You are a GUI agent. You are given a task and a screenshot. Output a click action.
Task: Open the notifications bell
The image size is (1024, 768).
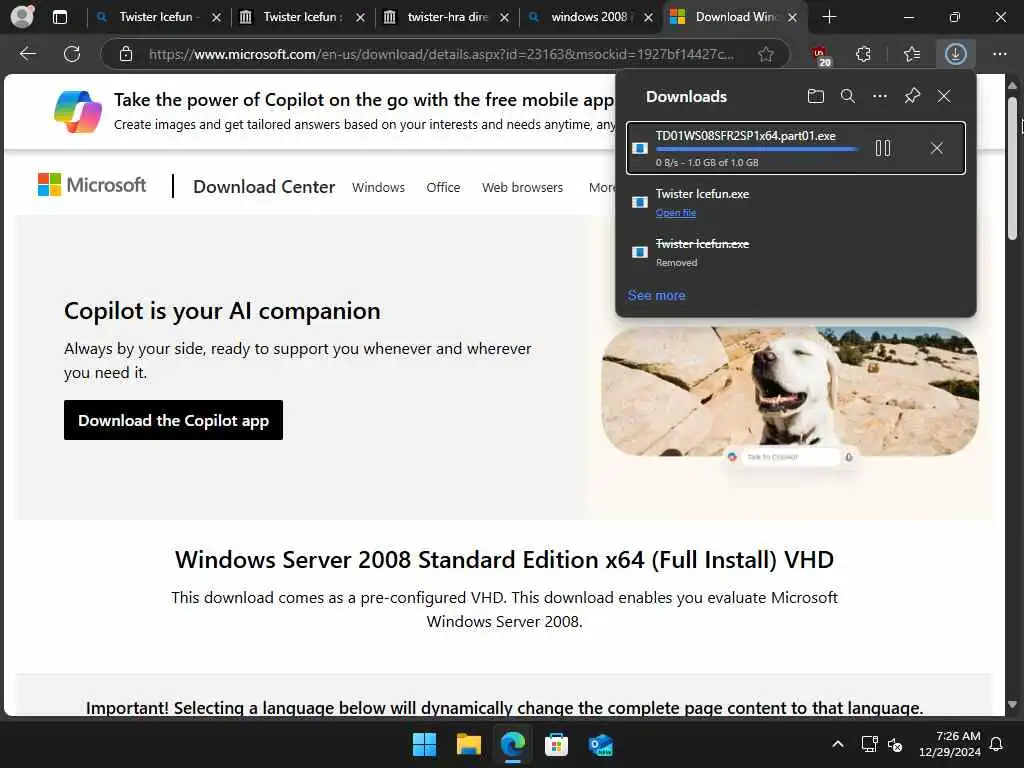click(997, 744)
